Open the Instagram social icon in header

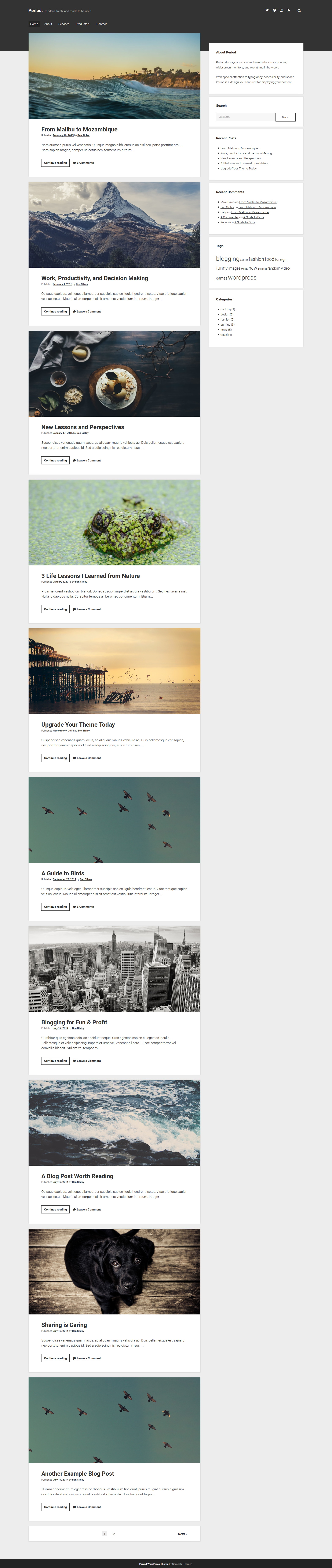click(x=281, y=10)
